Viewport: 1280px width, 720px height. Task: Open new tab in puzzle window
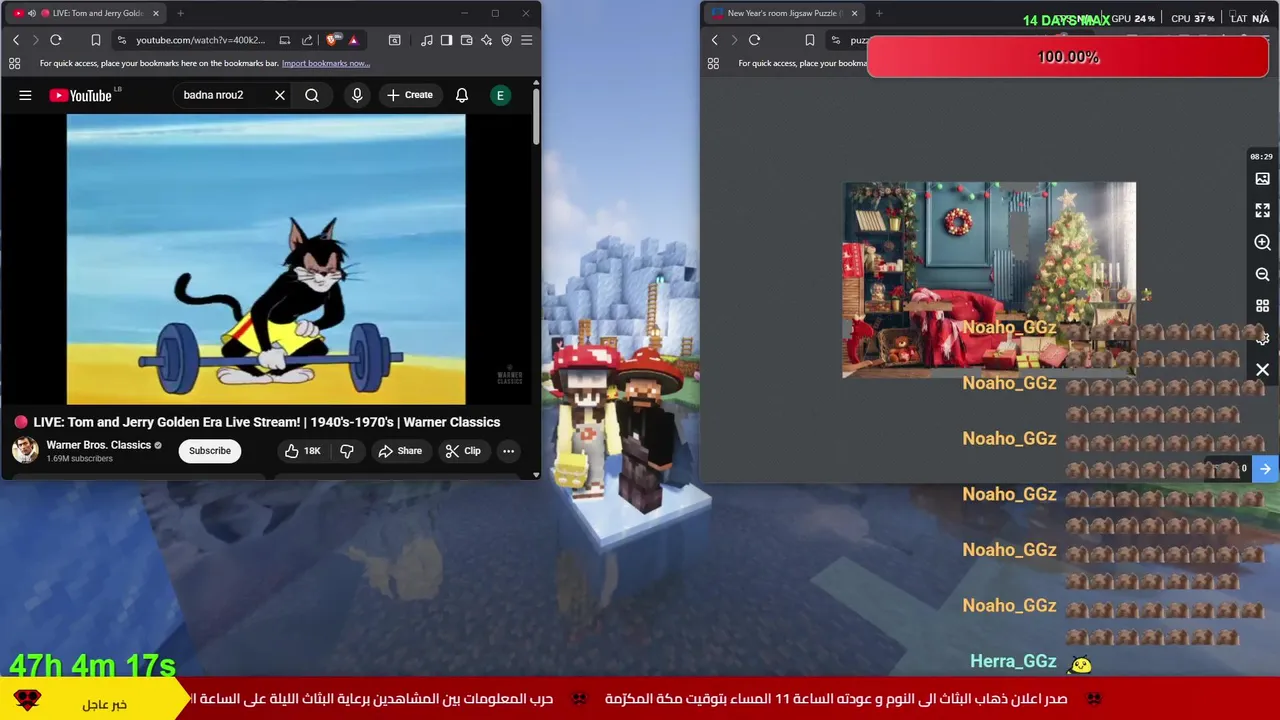[x=879, y=13]
